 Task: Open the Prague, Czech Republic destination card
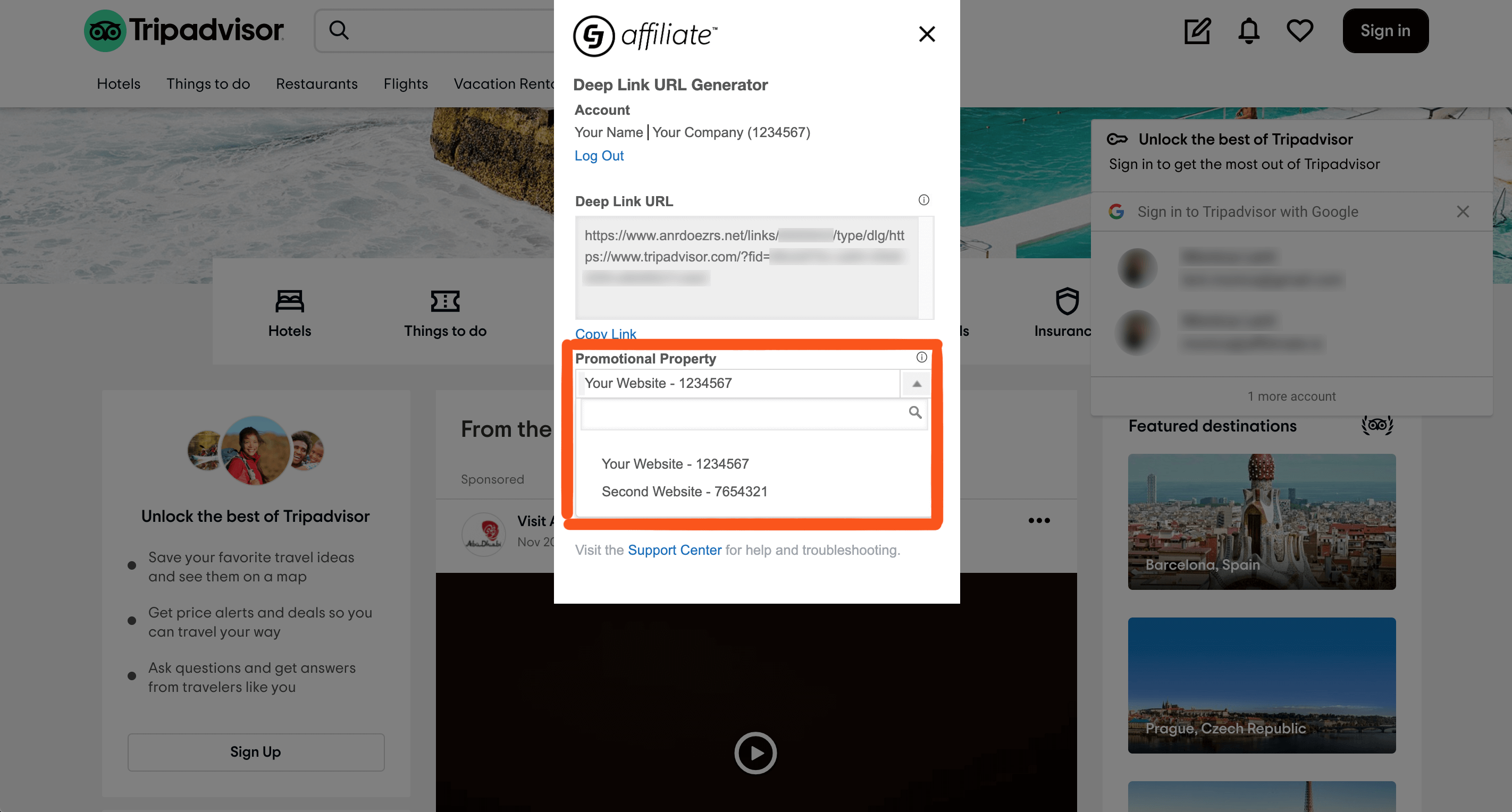pos(1262,684)
